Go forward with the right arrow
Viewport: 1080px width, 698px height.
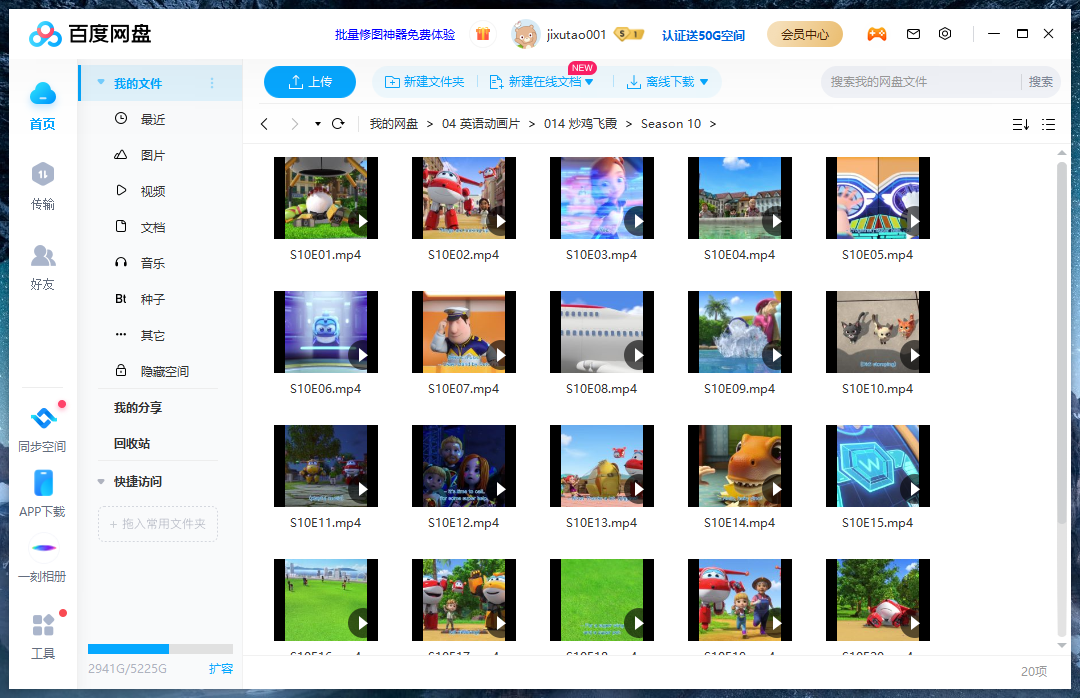point(295,124)
